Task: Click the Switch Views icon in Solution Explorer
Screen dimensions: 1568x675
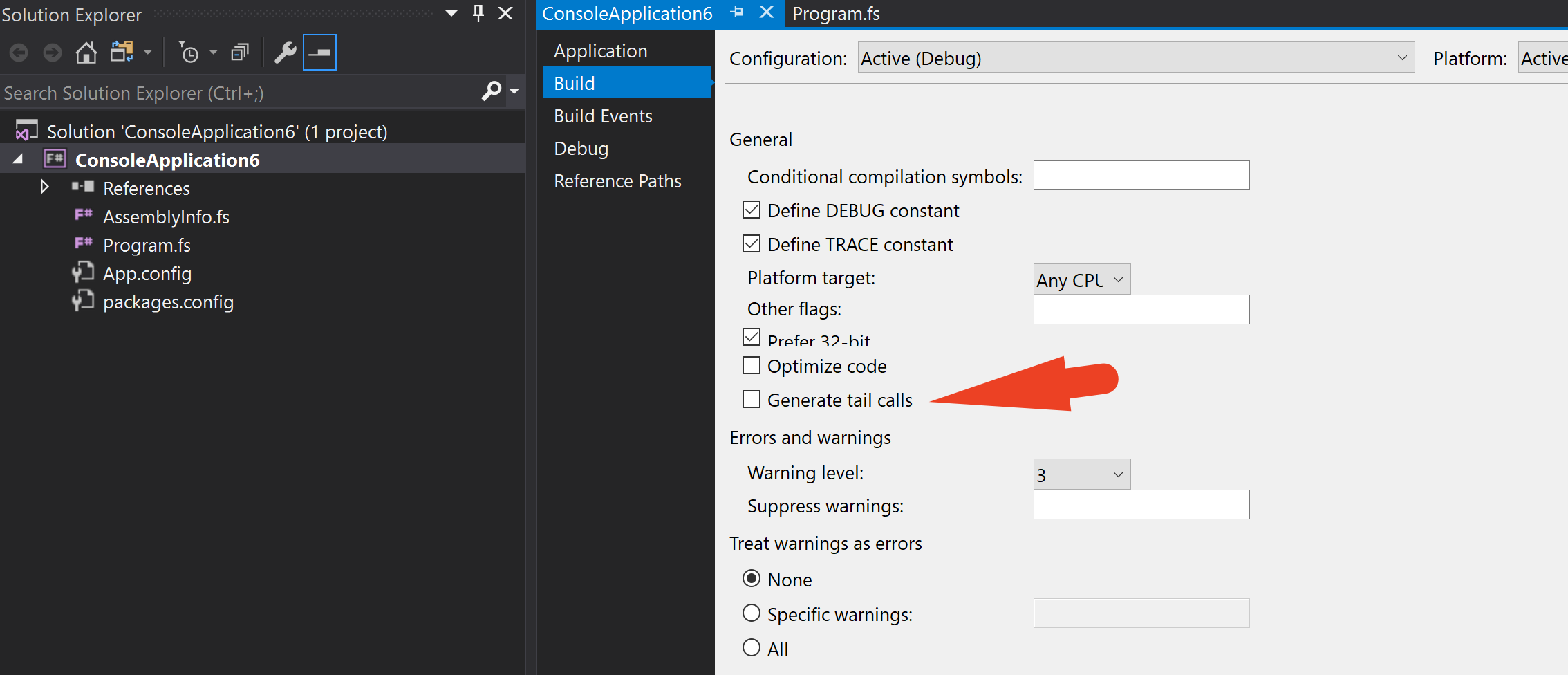Action: pyautogui.click(x=123, y=52)
